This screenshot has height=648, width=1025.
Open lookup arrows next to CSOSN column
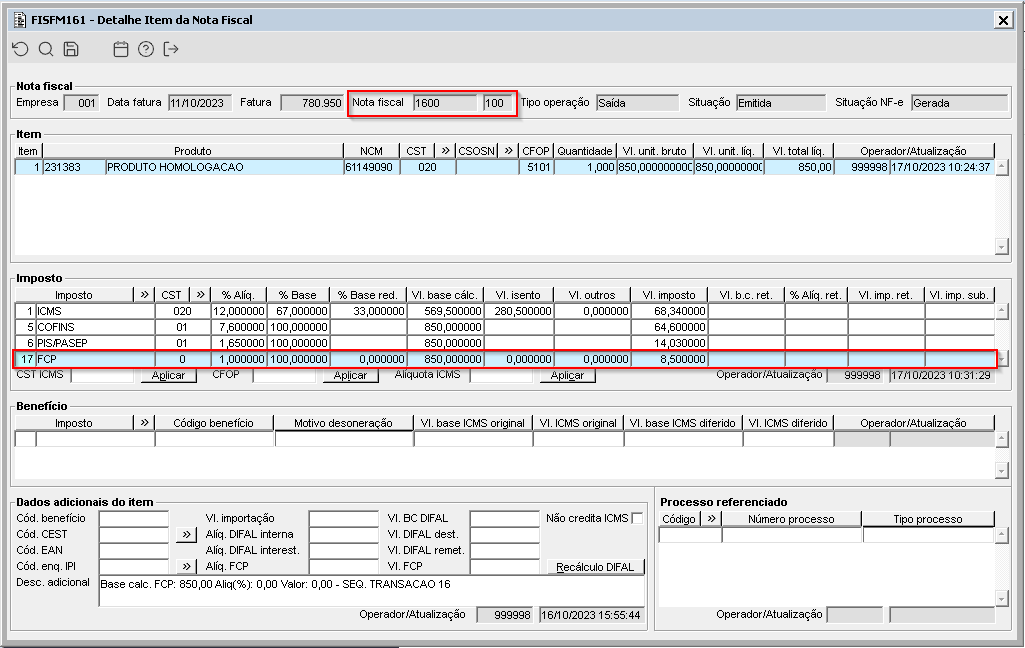click(508, 151)
